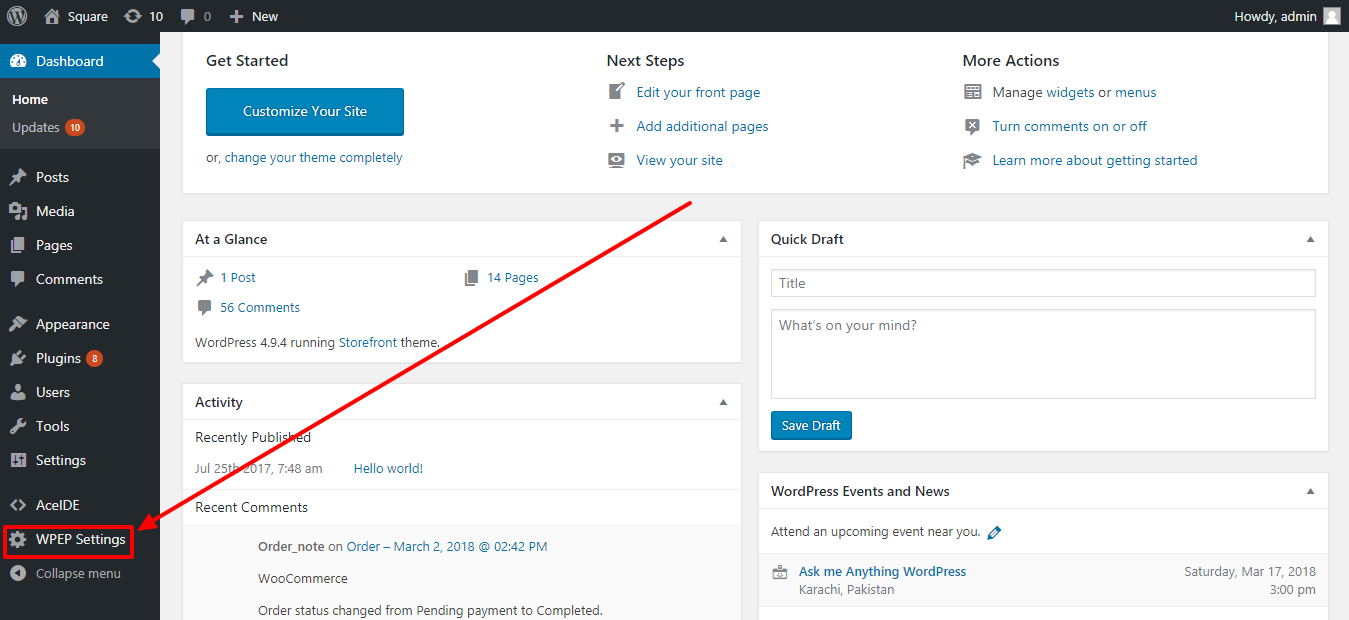
Task: Click the add additional pages plus icon
Action: point(617,126)
